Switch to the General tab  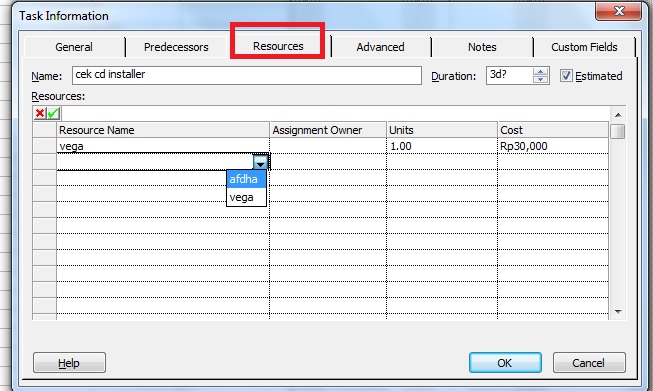[x=74, y=47]
